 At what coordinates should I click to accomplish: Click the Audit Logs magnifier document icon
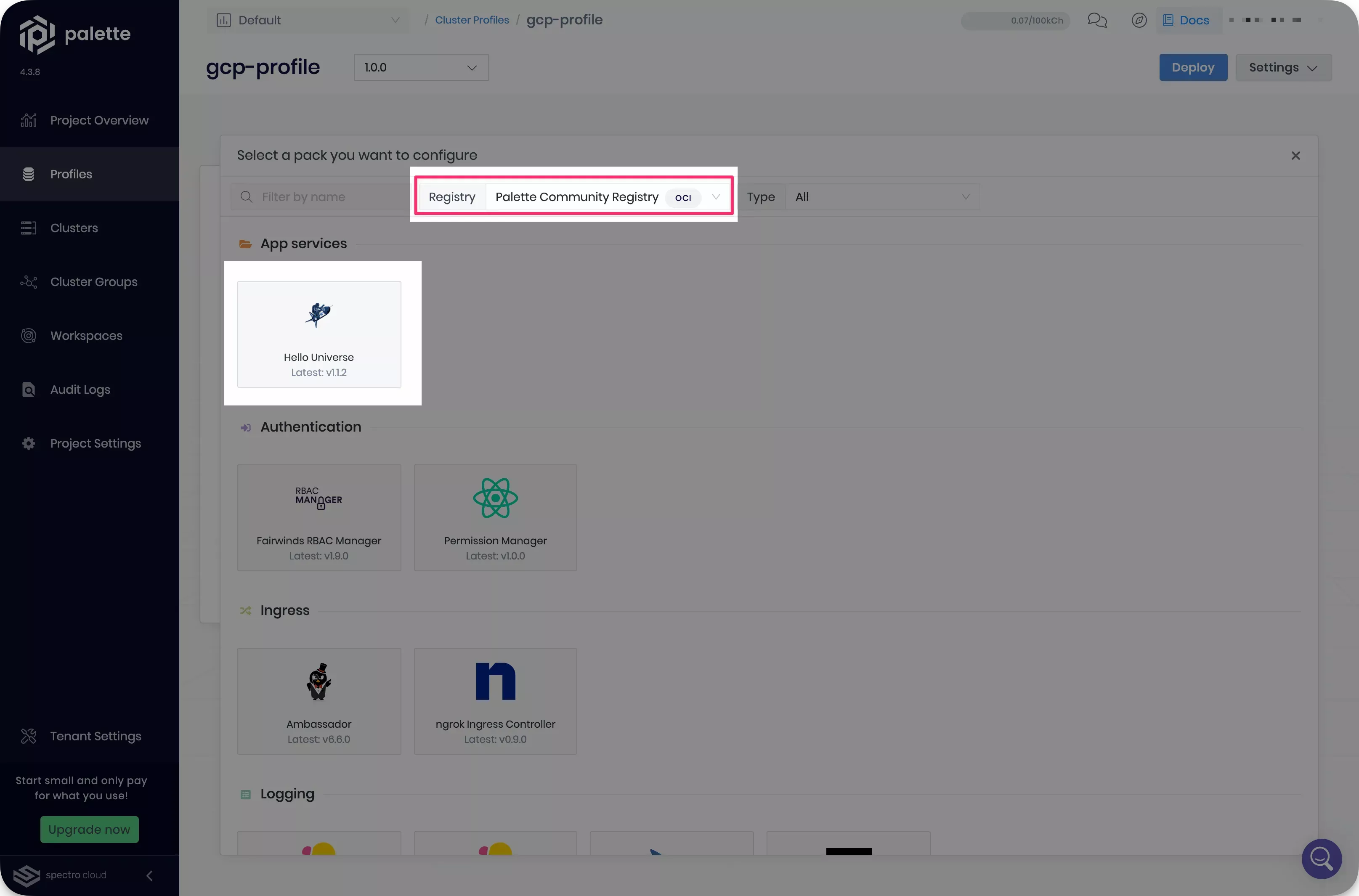pyautogui.click(x=29, y=390)
